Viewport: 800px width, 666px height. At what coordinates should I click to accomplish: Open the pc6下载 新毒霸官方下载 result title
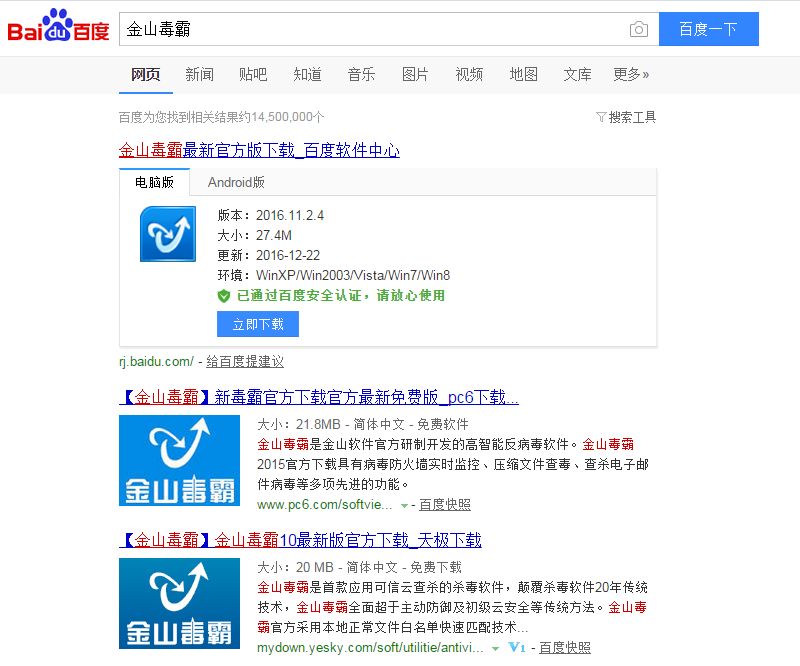tap(319, 397)
